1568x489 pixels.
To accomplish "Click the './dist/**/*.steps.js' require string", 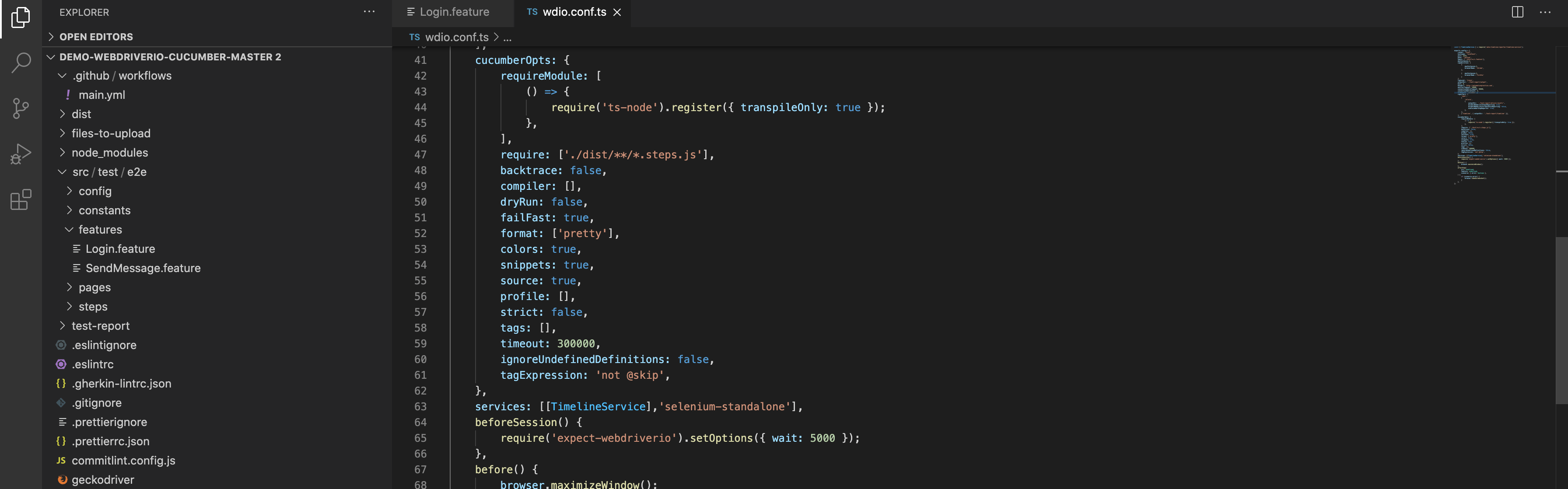I will click(633, 155).
